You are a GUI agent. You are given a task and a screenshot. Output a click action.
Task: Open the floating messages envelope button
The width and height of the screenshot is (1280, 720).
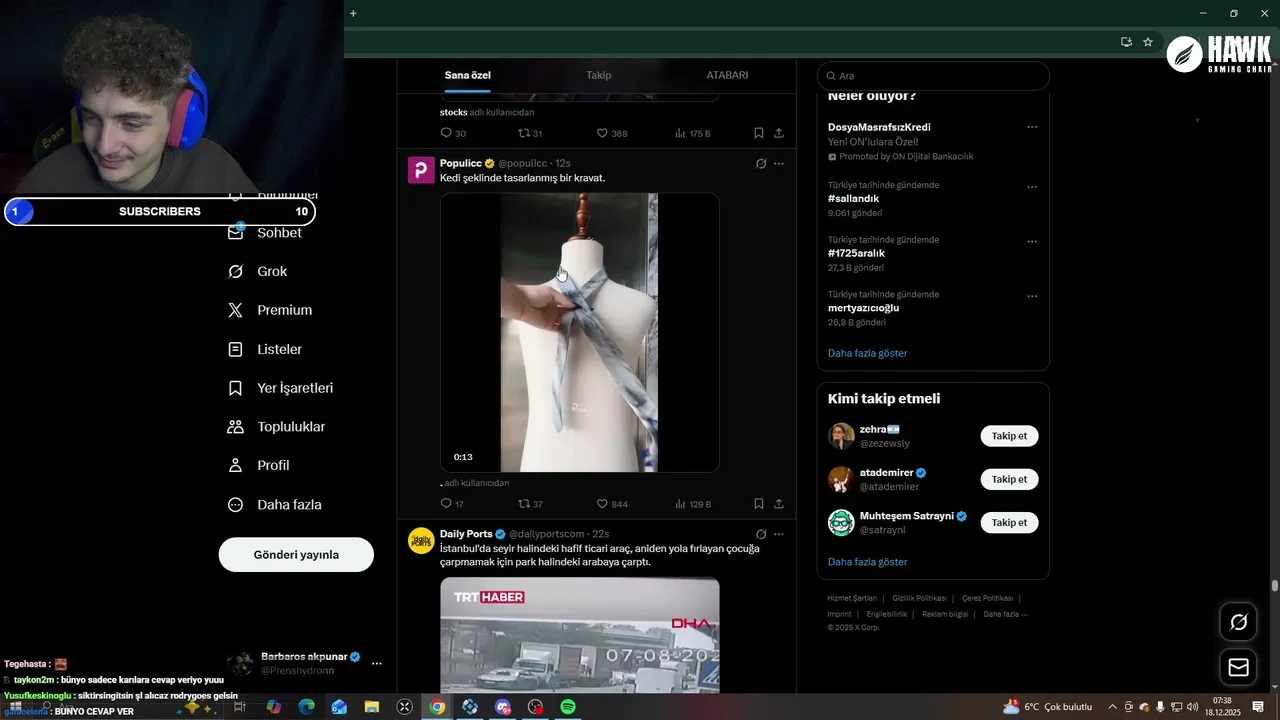click(1239, 667)
